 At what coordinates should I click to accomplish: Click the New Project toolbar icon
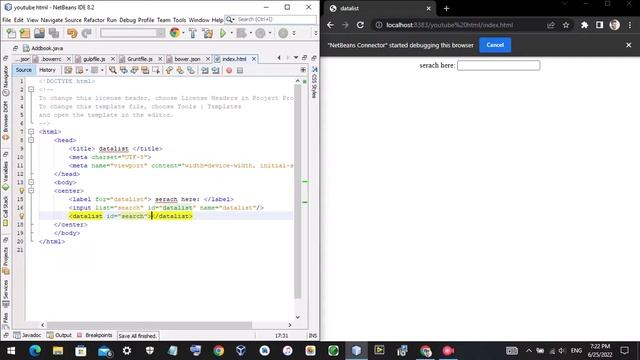25,33
